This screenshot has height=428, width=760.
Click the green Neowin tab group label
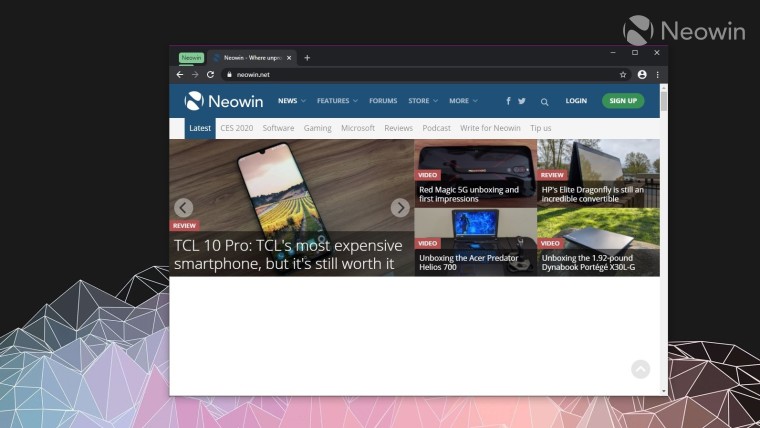pyautogui.click(x=191, y=58)
